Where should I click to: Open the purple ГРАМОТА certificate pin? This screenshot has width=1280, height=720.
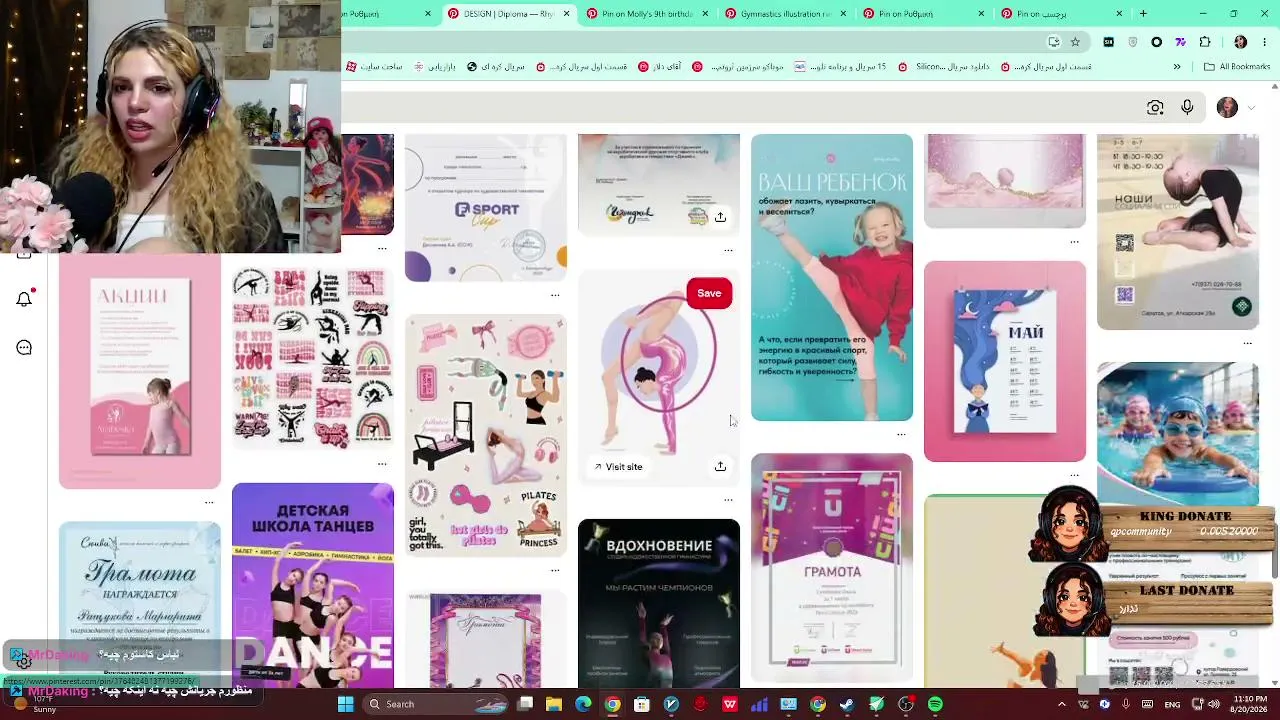pyautogui.click(x=832, y=568)
